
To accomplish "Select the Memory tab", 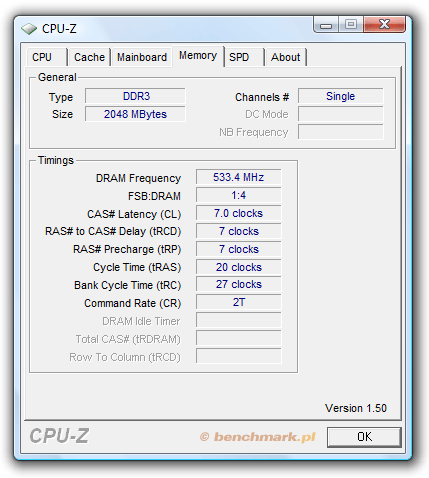I will 198,56.
